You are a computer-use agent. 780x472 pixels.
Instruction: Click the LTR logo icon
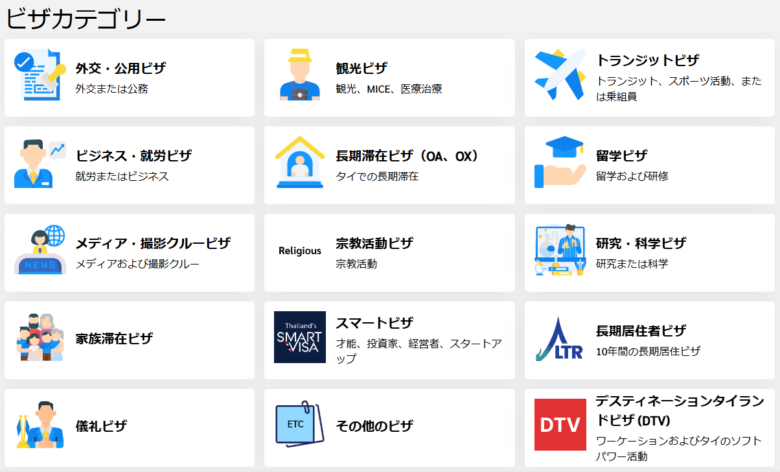point(560,339)
